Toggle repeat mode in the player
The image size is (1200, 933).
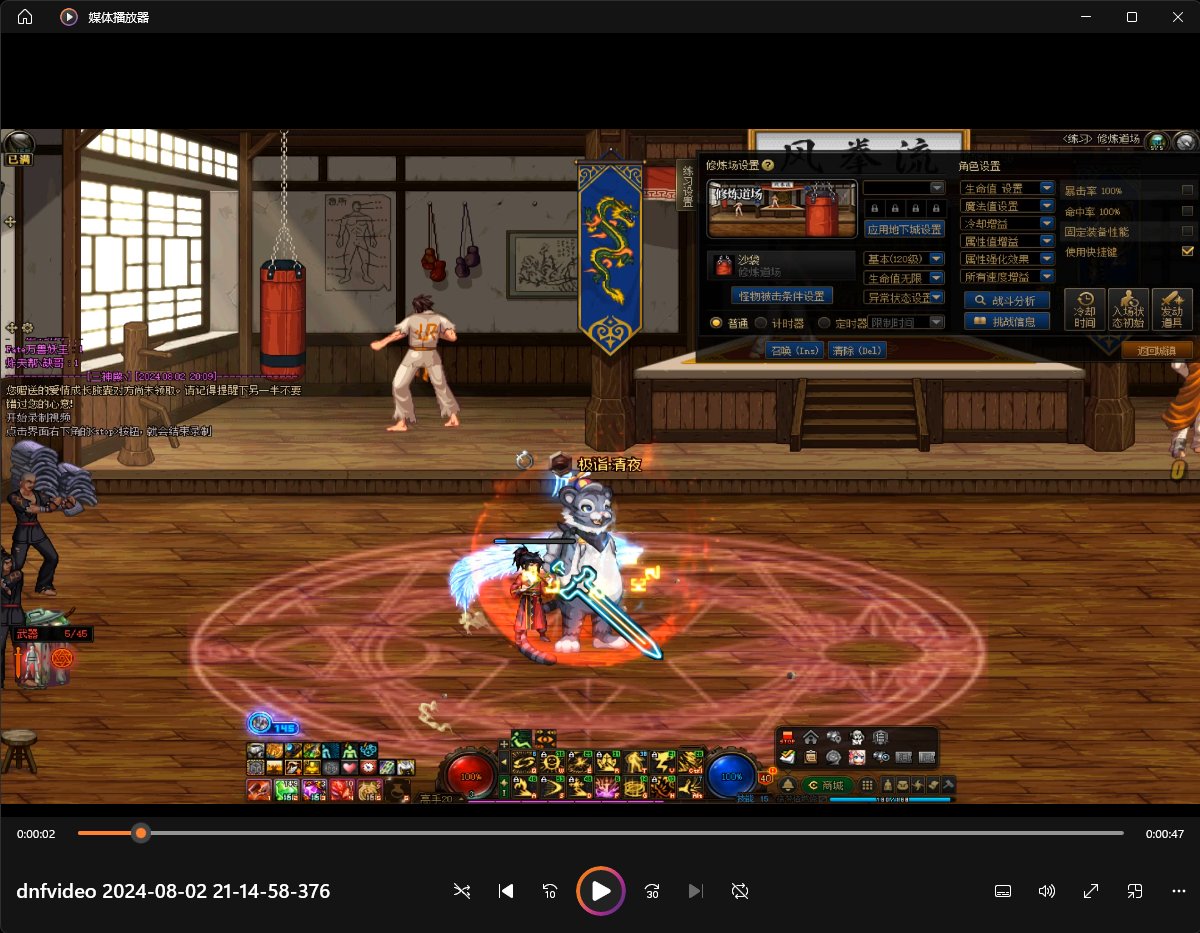(741, 891)
